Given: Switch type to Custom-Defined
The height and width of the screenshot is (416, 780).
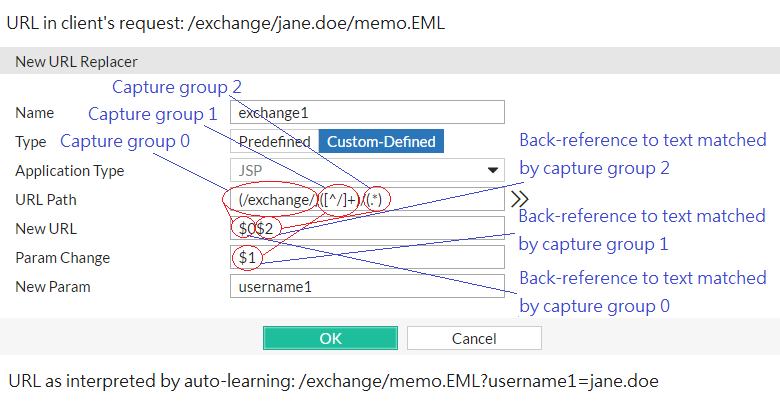Looking at the screenshot, I should coord(381,142).
